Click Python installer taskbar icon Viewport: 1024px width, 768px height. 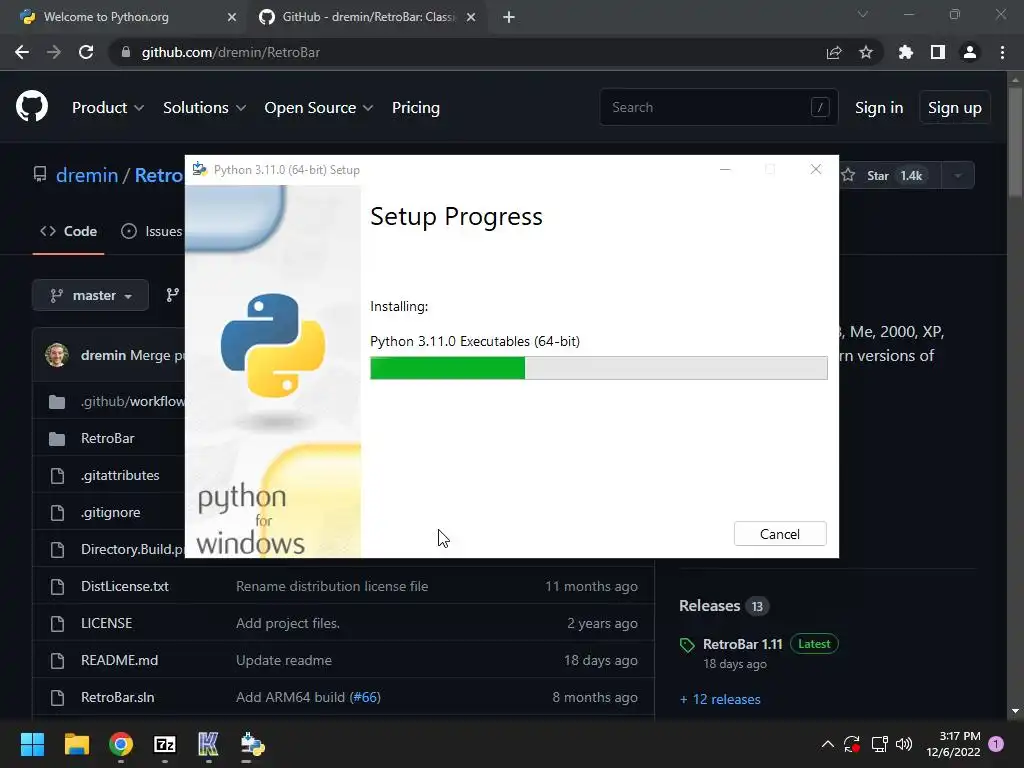[252, 744]
